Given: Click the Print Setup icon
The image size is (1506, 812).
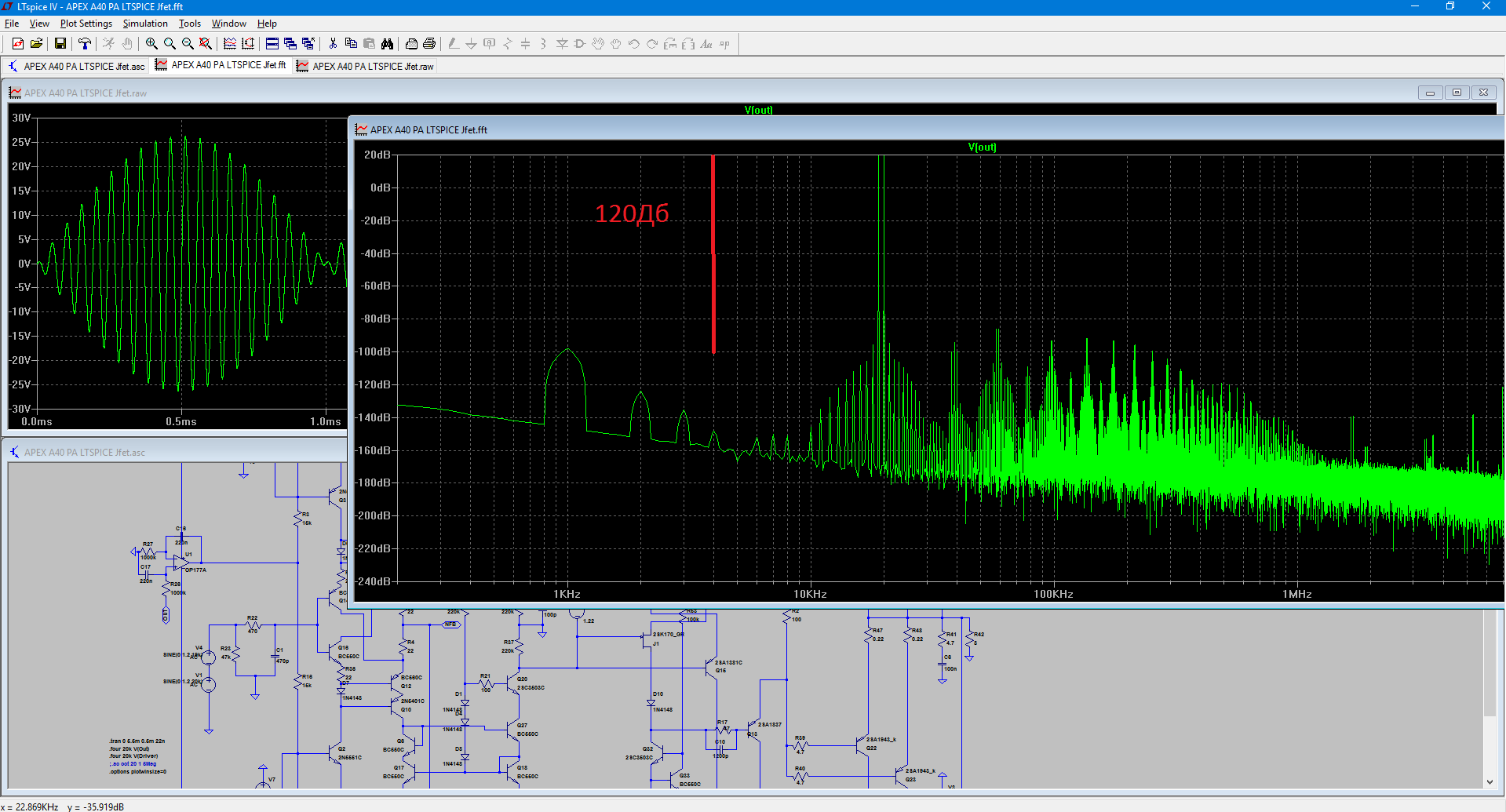Looking at the screenshot, I should point(411,44).
